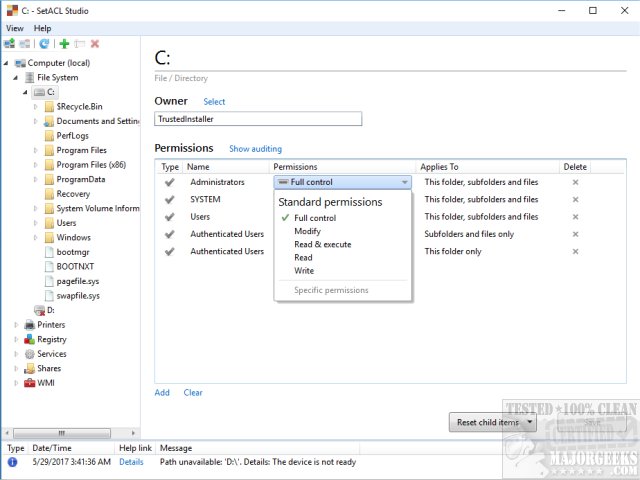This screenshot has width=640, height=480.
Task: Click the Select owner link
Action: 214,102
